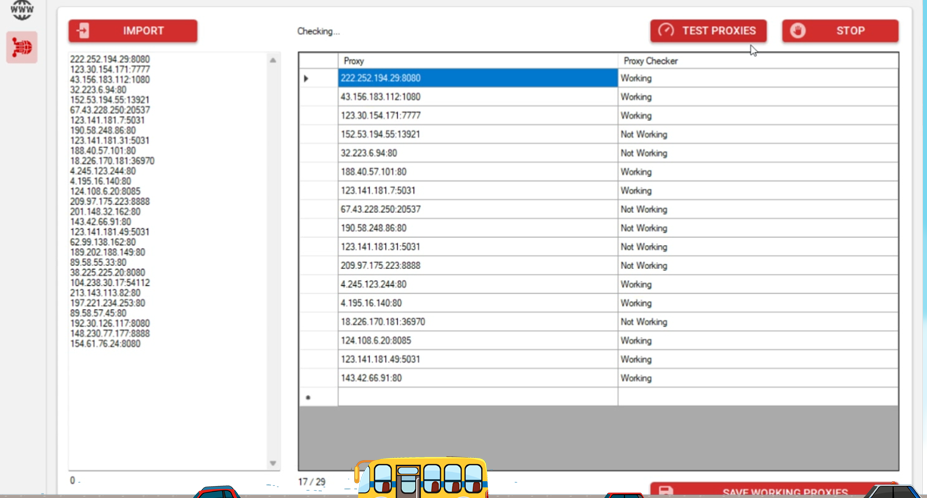Click the new-row asterisk marker
Image resolution: width=927 pixels, height=498 pixels.
click(308, 397)
